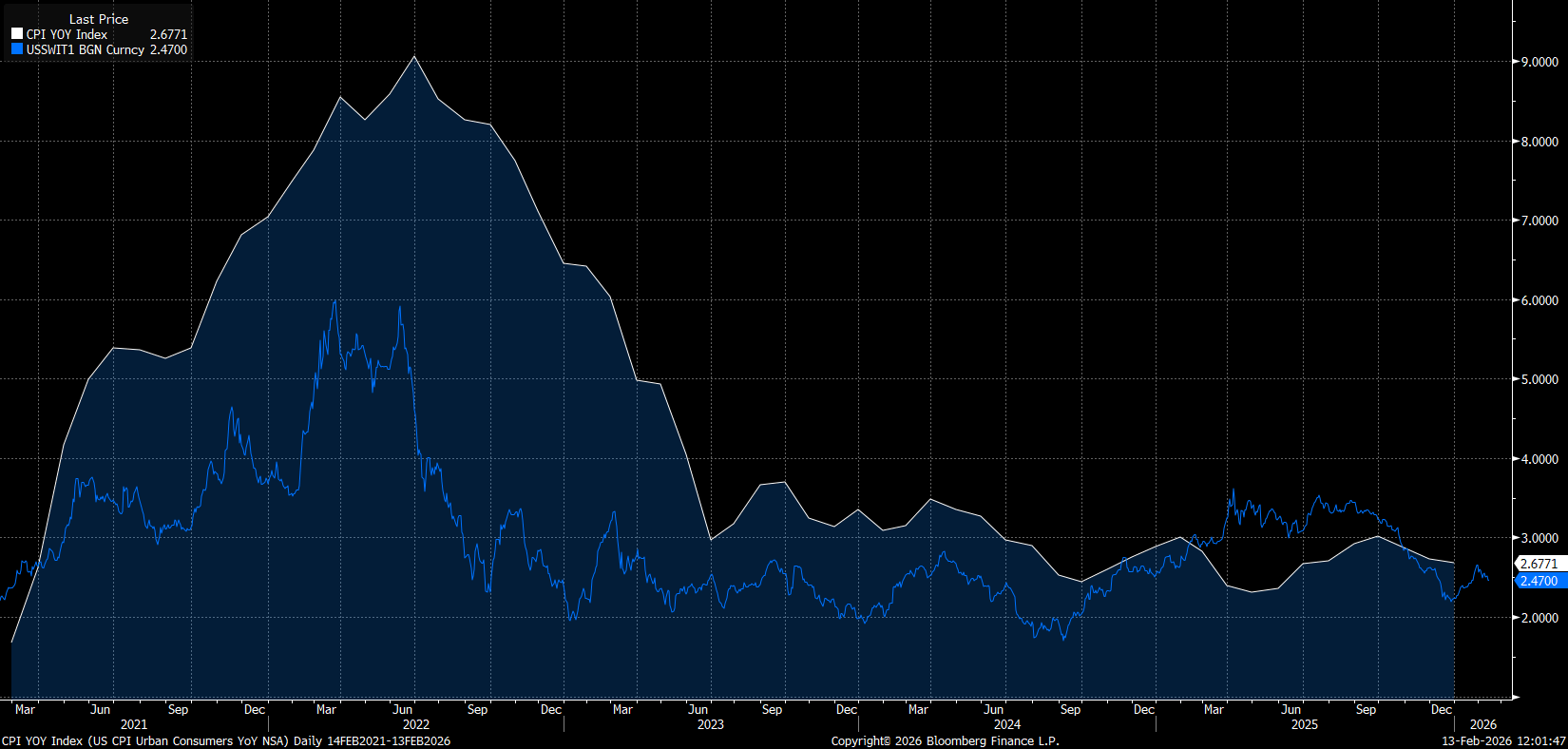Click the blue USSWIT1 BGN Curncy legend swatch

click(16, 49)
